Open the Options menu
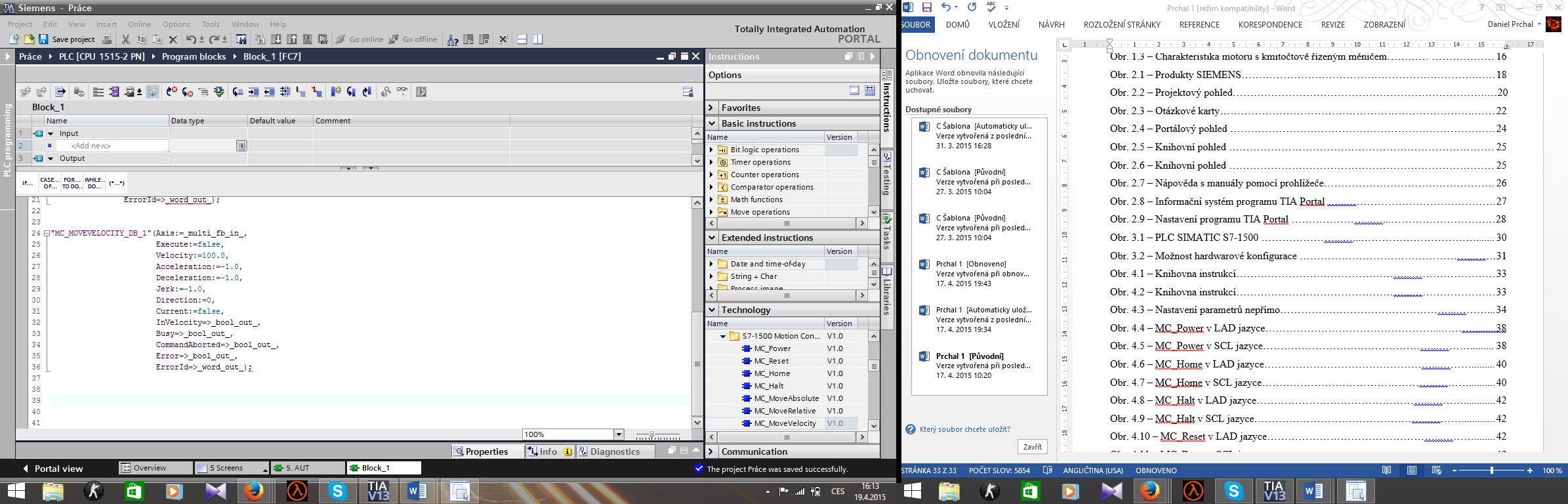The image size is (1568, 504). coord(176,24)
